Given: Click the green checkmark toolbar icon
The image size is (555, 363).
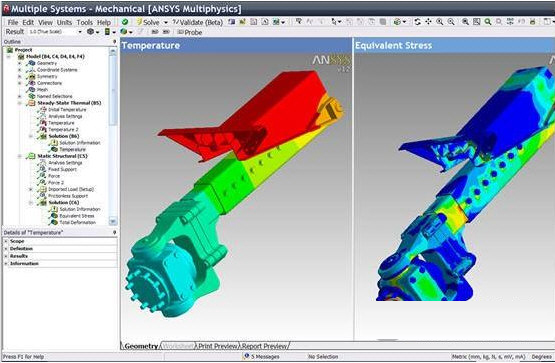Looking at the screenshot, I should (x=125, y=22).
